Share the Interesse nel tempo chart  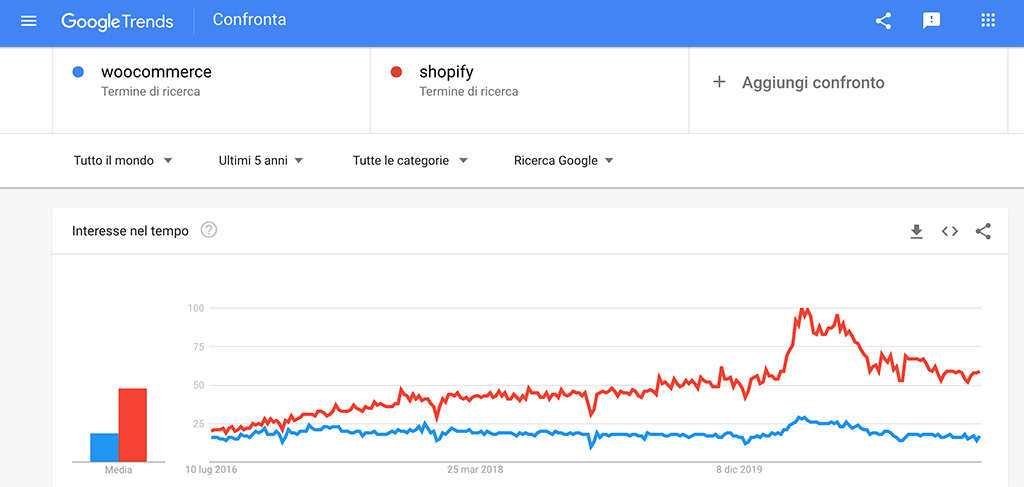coord(983,231)
